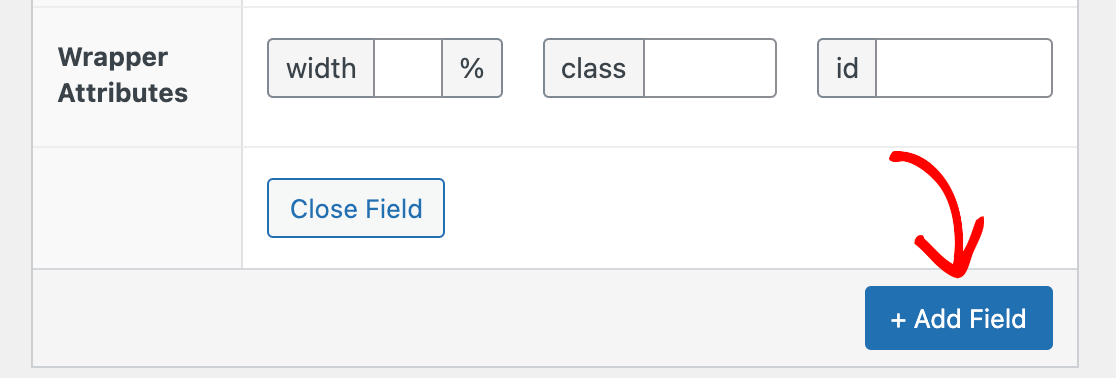
Task: Click the 'id' prefix label
Action: click(847, 68)
